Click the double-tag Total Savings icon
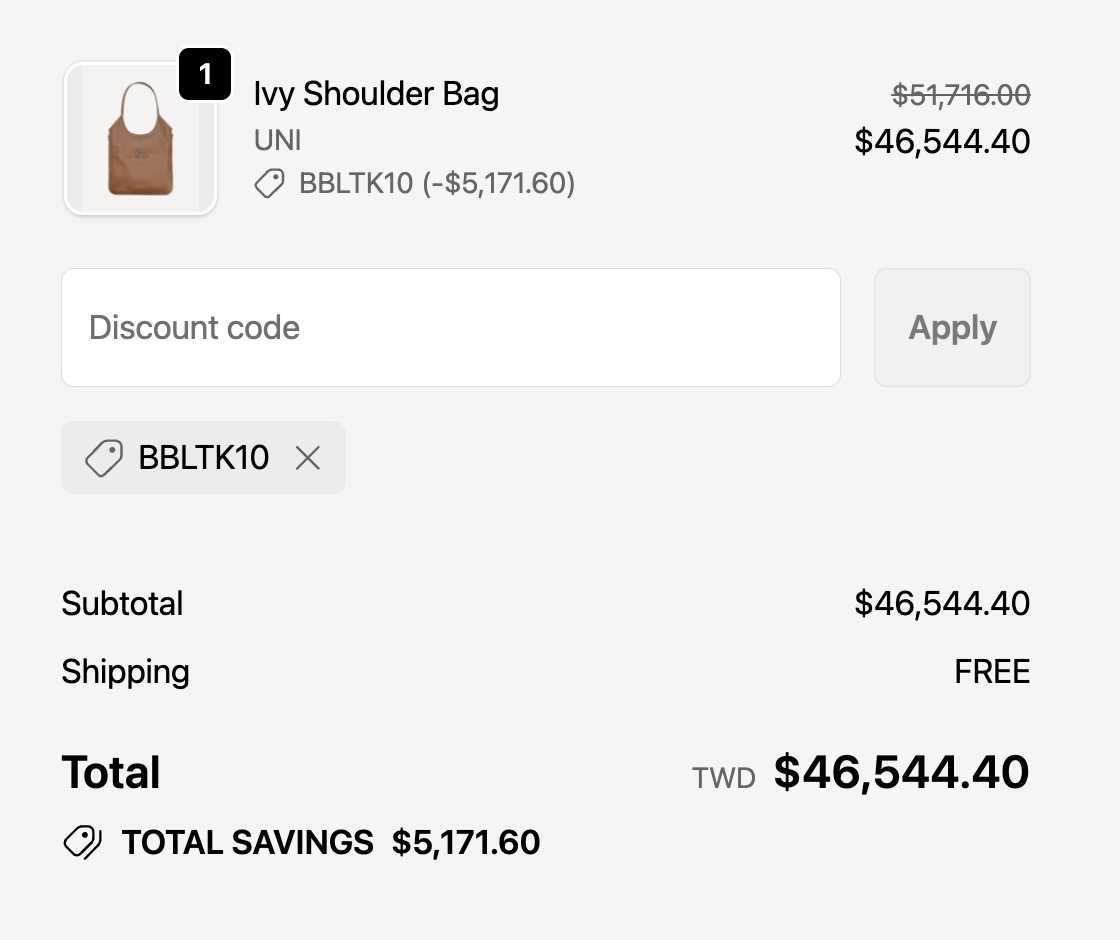 (x=83, y=842)
